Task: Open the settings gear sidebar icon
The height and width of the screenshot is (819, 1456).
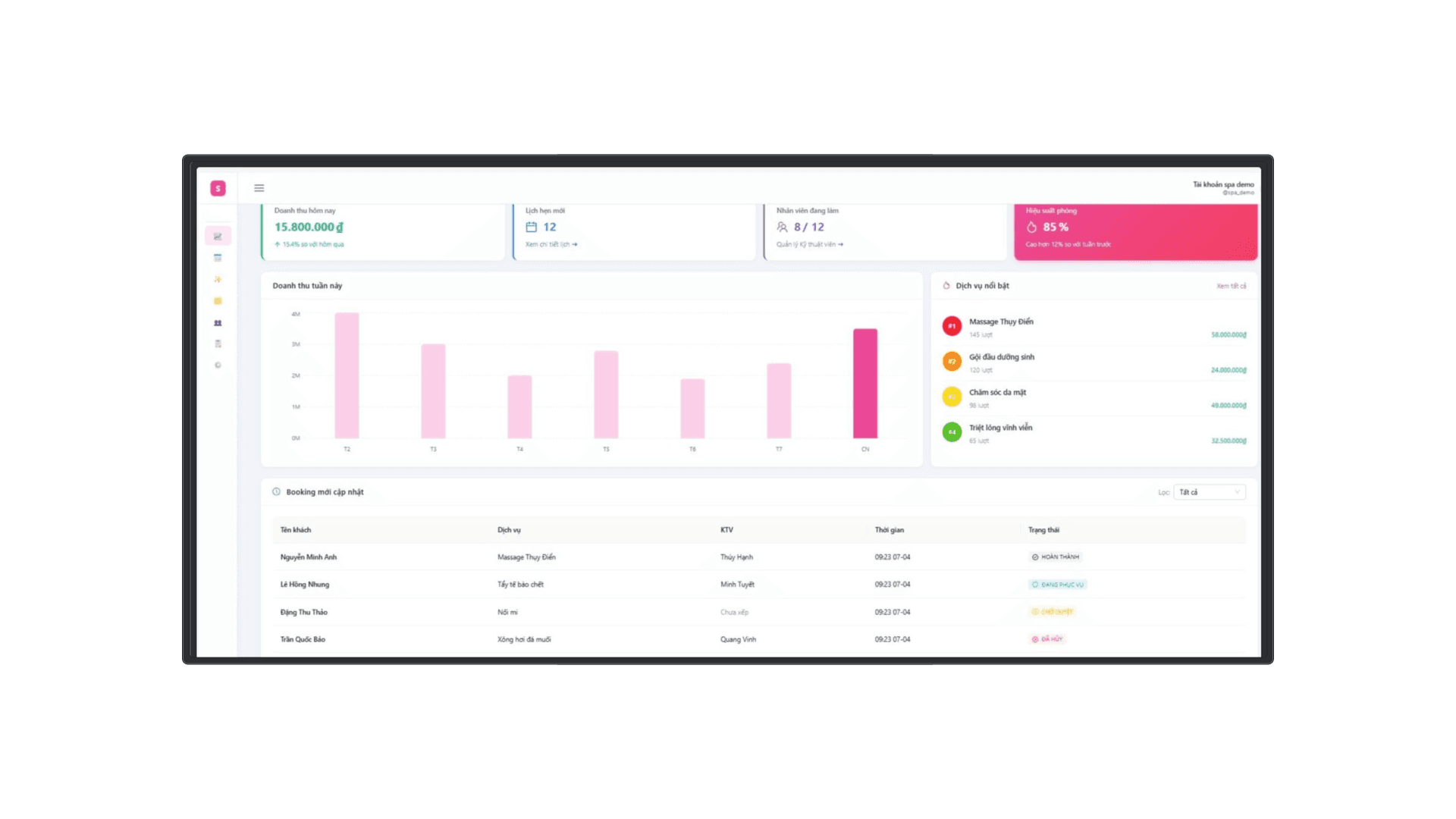Action: click(218, 365)
